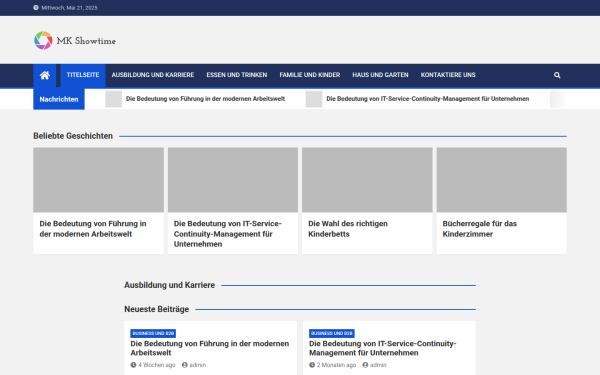The image size is (600, 375).
Task: Click the MK Showtime site title
Action: click(86, 41)
